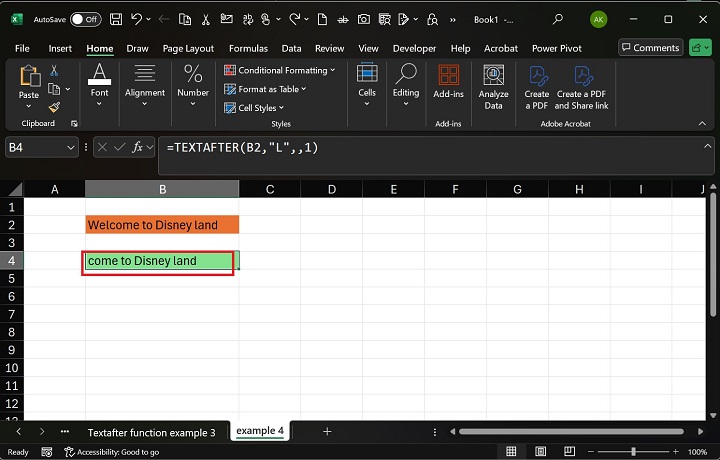Click the Analyze Data icon
The image size is (720, 460).
[493, 87]
